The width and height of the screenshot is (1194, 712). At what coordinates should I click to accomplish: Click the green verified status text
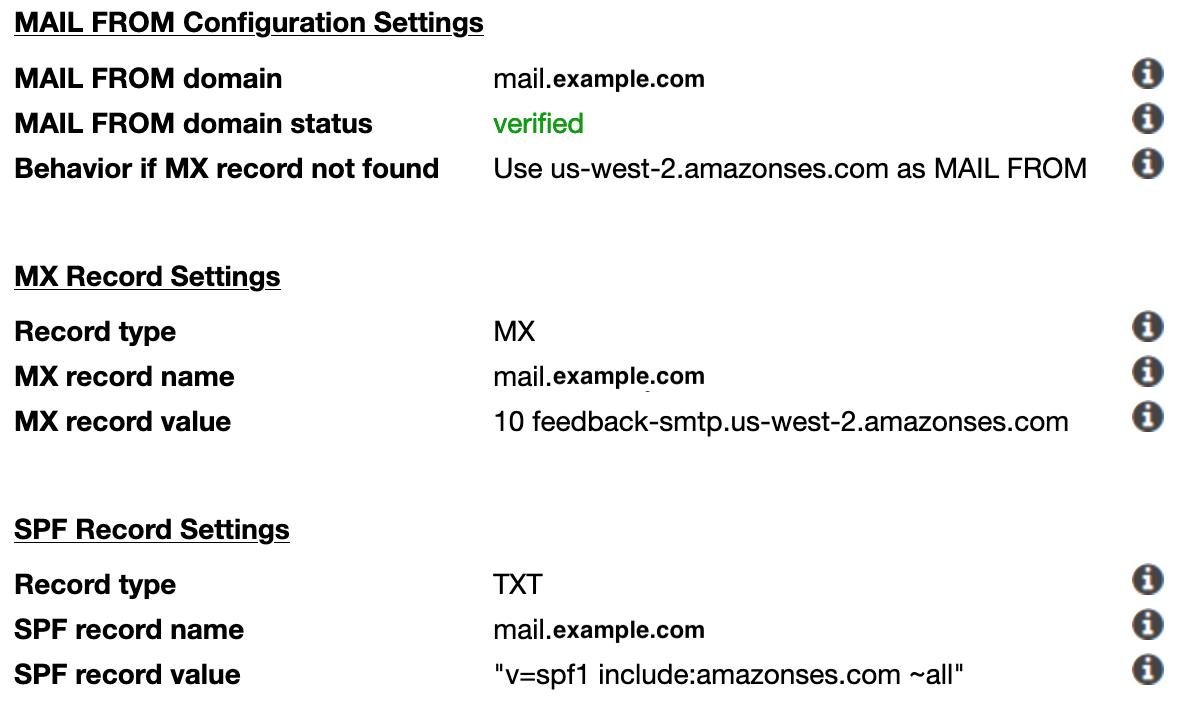tap(538, 124)
